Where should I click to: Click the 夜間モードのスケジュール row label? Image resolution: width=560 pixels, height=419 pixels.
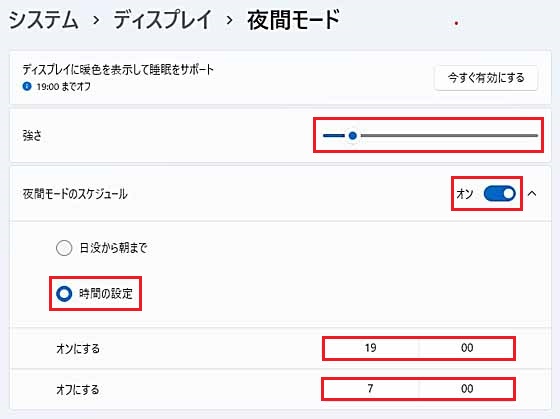point(75,194)
